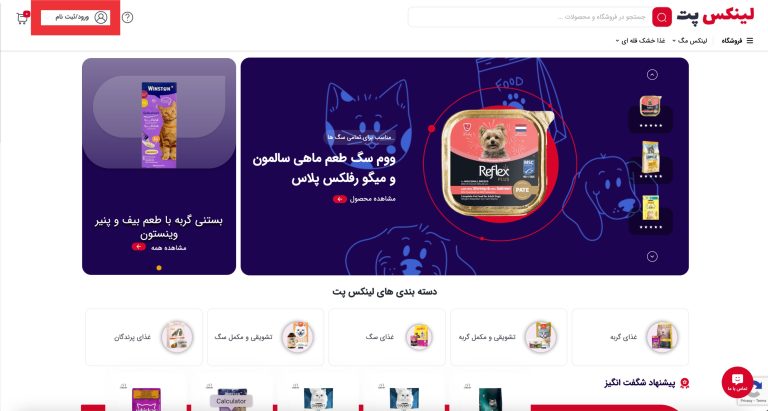Select the orange carousel dot indicator

click(x=159, y=267)
